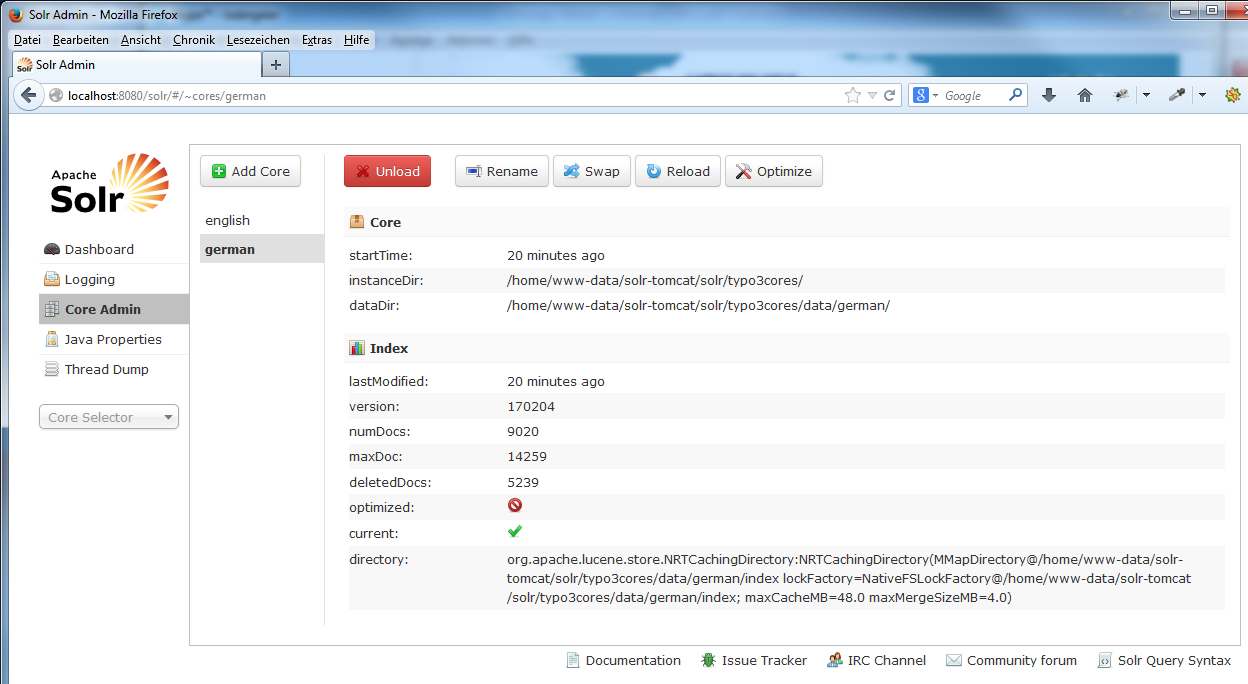Click the Firefox downloads arrow icon
Viewport: 1248px width, 684px height.
click(x=1049, y=95)
